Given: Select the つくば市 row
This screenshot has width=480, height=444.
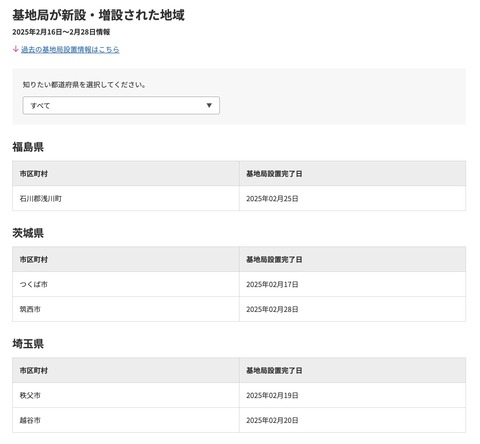Looking at the screenshot, I should click(239, 284).
